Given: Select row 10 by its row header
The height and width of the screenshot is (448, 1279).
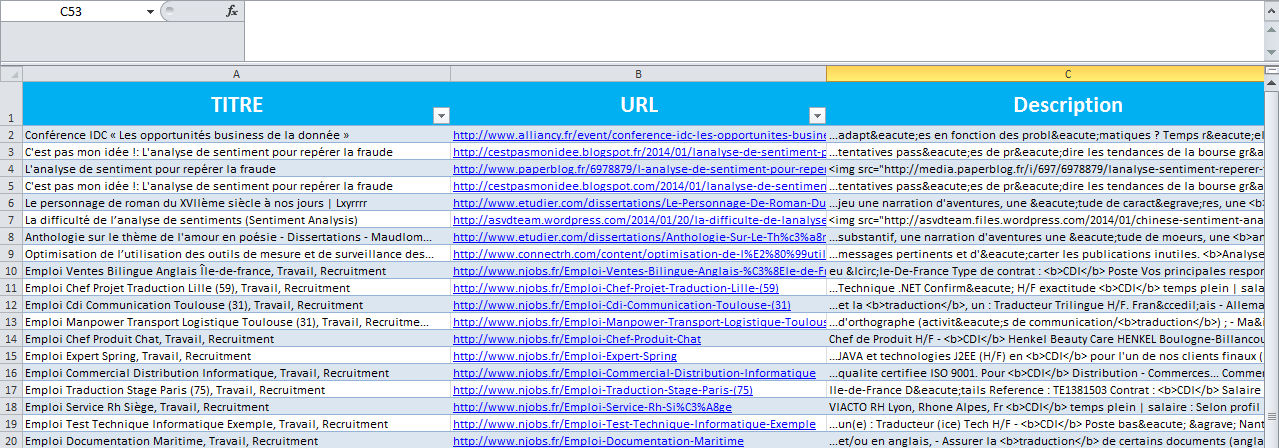Looking at the screenshot, I should tap(10, 271).
